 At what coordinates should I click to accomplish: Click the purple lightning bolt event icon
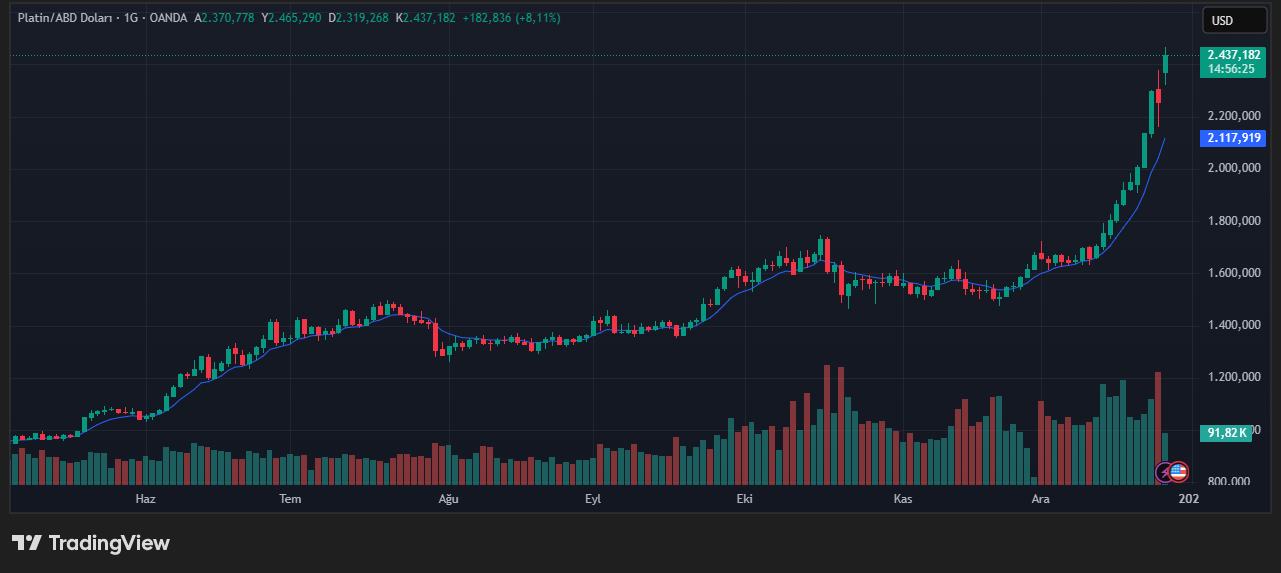pos(1165,471)
